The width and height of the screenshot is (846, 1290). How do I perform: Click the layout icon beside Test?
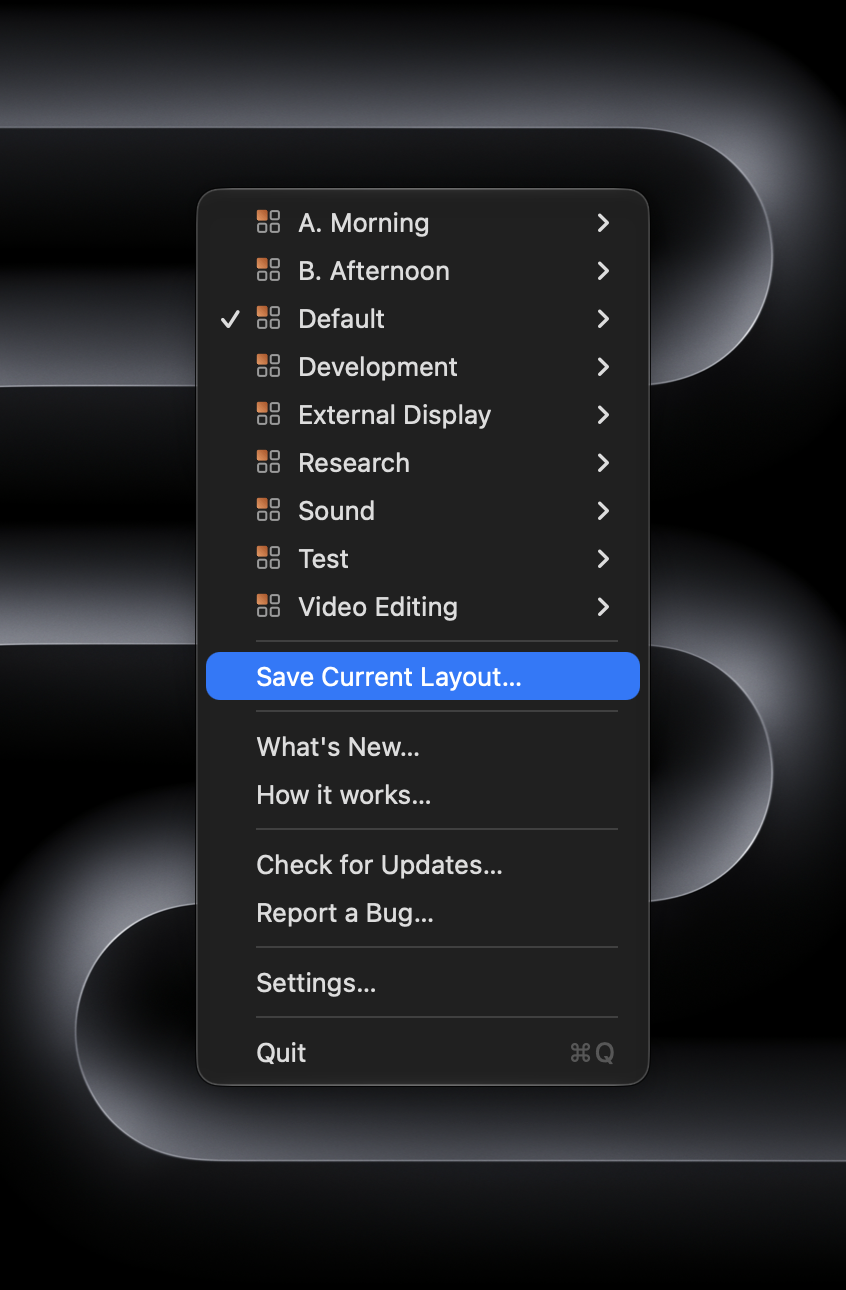[x=268, y=558]
